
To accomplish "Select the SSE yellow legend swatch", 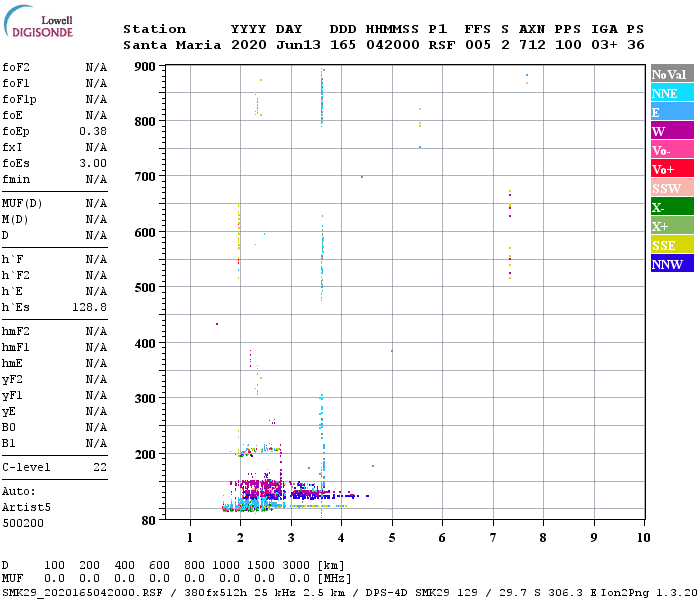I will [x=672, y=244].
